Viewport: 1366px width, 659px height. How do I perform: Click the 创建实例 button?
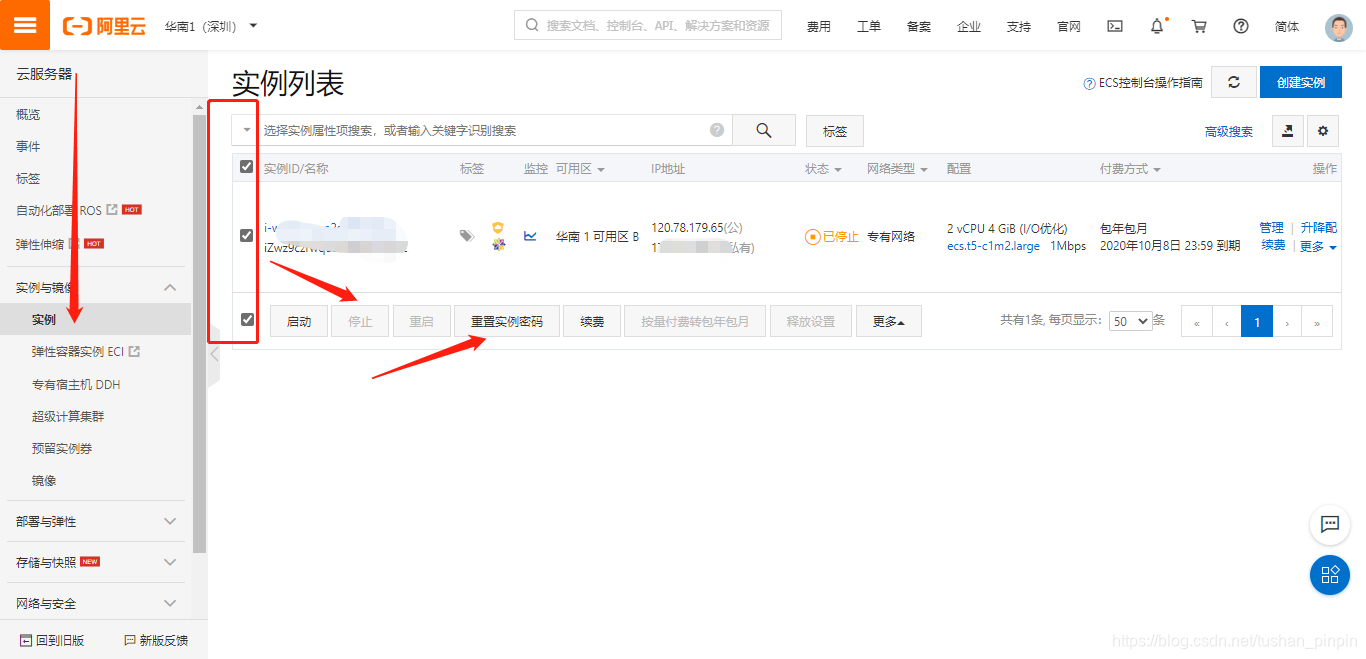pos(1301,82)
